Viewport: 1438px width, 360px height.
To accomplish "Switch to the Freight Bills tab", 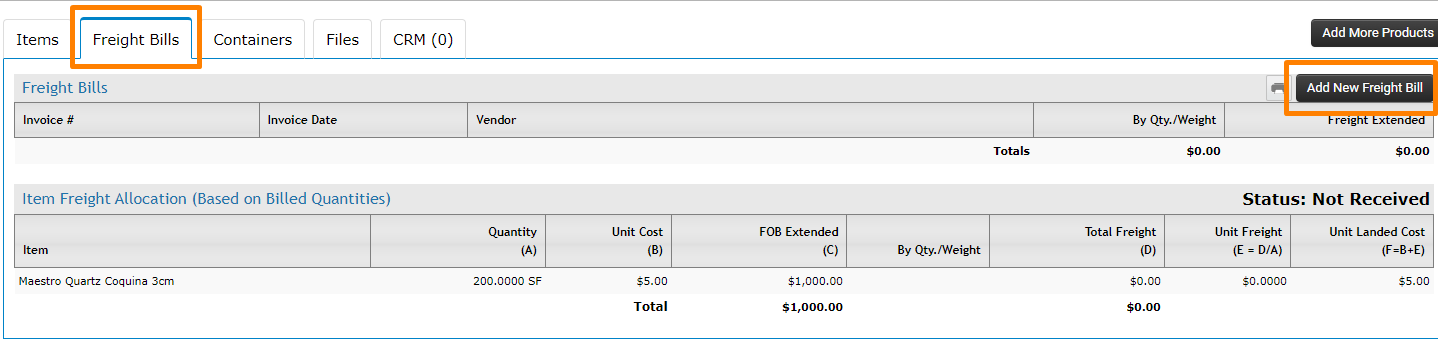I will coord(136,40).
